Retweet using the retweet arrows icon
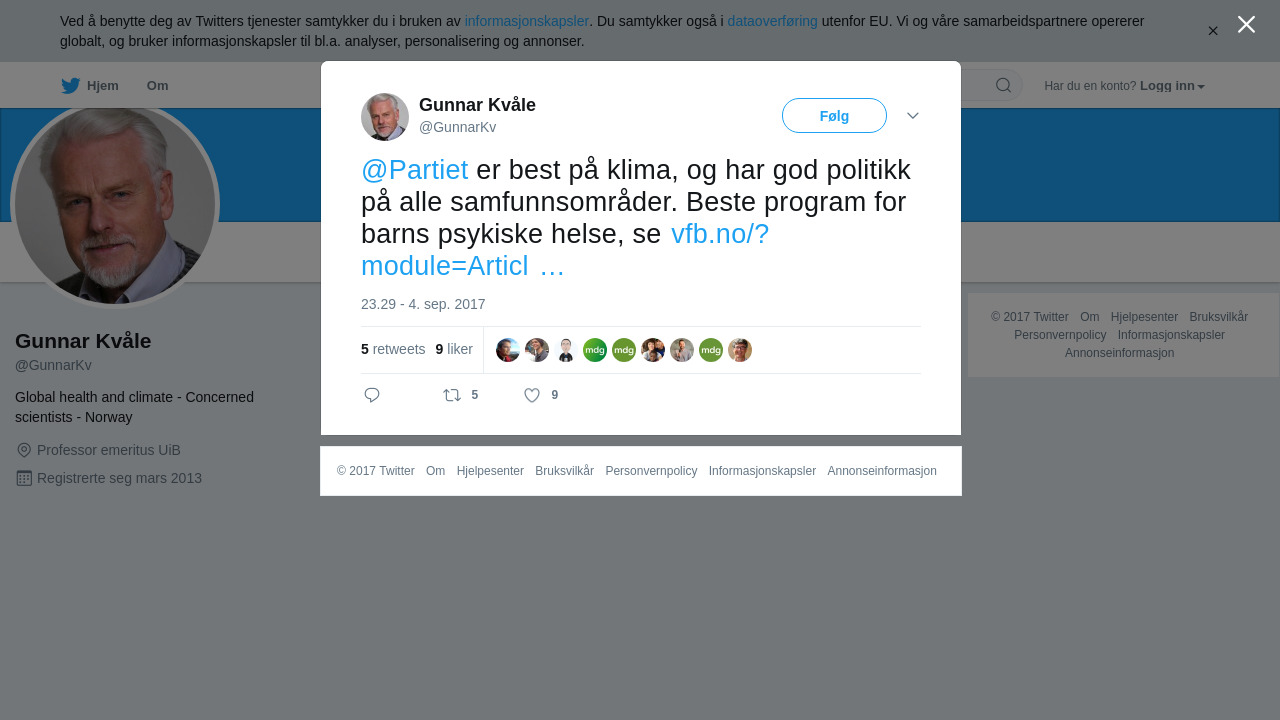The width and height of the screenshot is (1280, 720). click(452, 395)
